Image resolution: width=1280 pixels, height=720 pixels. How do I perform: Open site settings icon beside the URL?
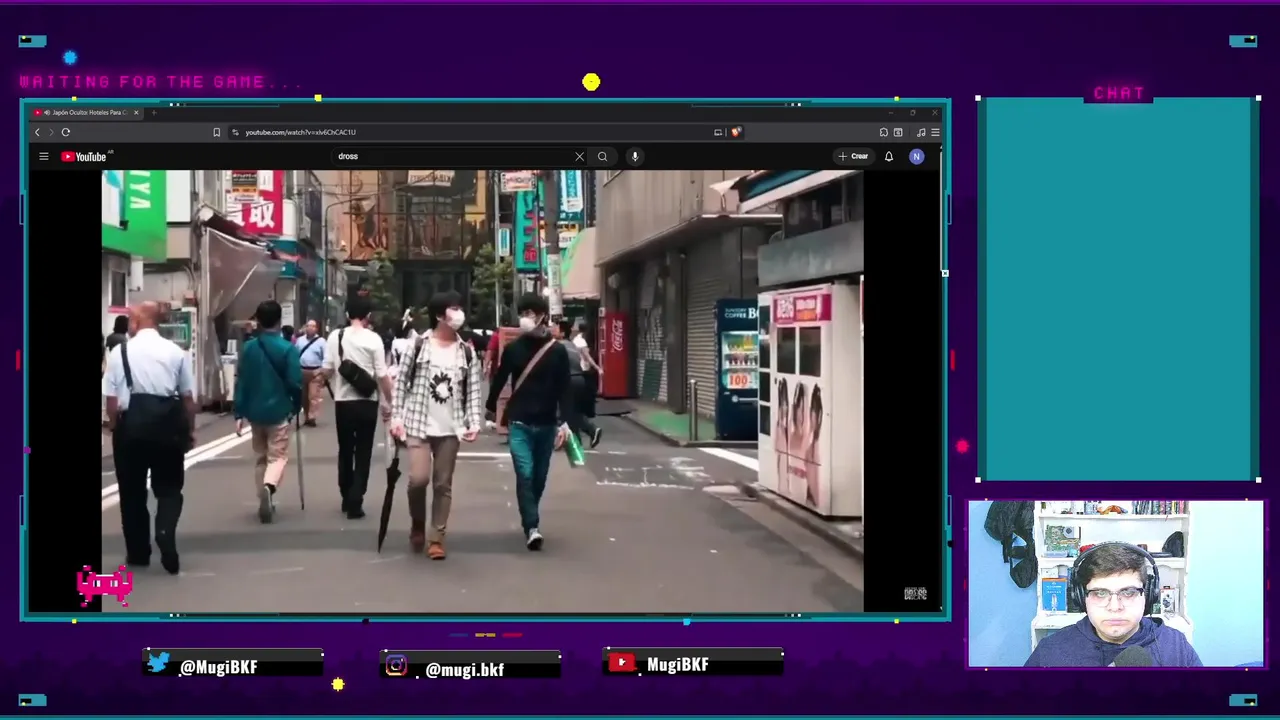pos(235,132)
